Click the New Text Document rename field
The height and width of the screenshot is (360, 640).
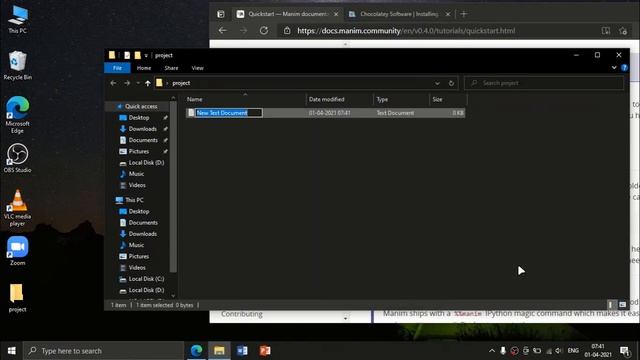tap(229, 113)
